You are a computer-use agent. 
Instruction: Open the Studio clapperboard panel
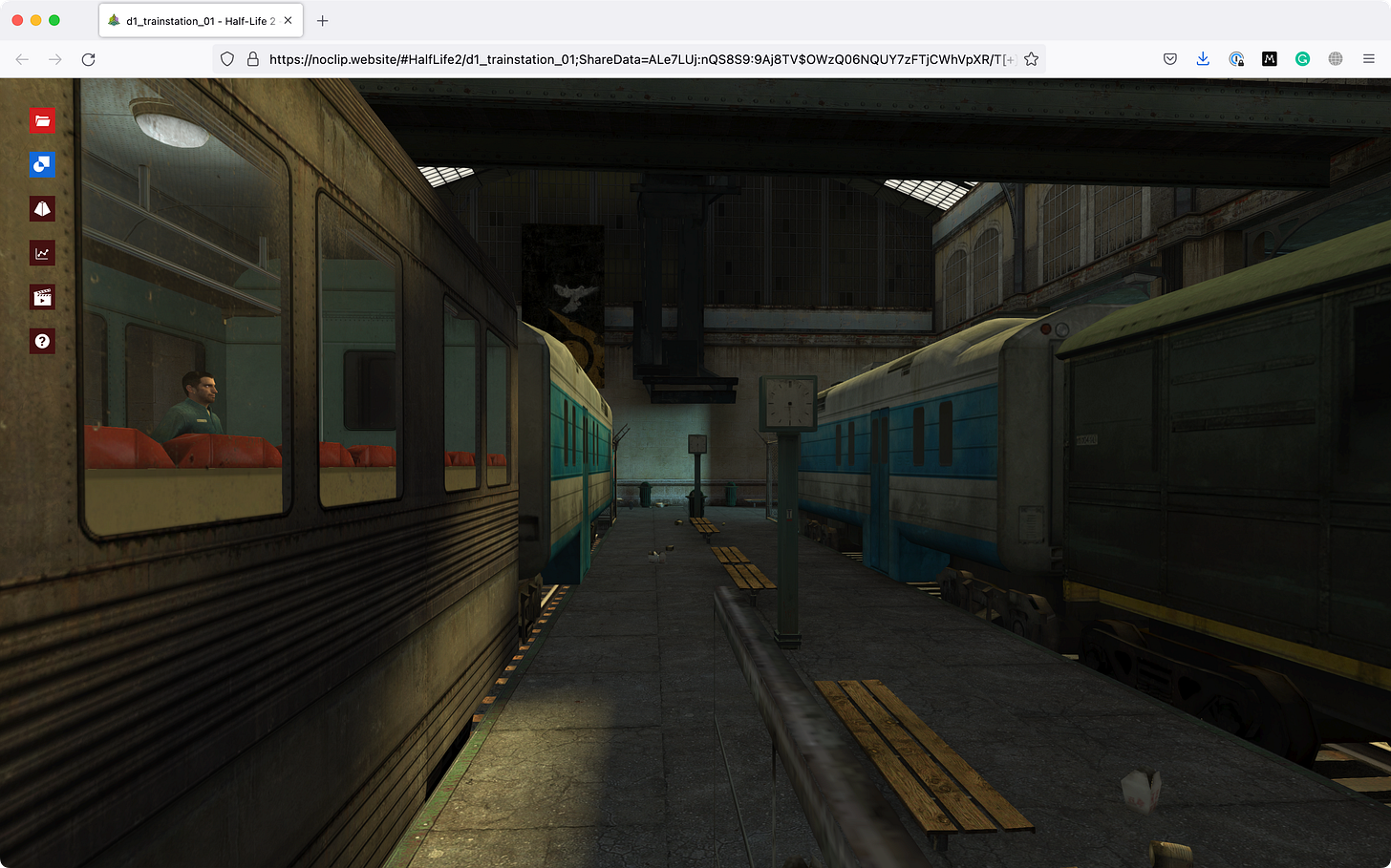tap(42, 297)
